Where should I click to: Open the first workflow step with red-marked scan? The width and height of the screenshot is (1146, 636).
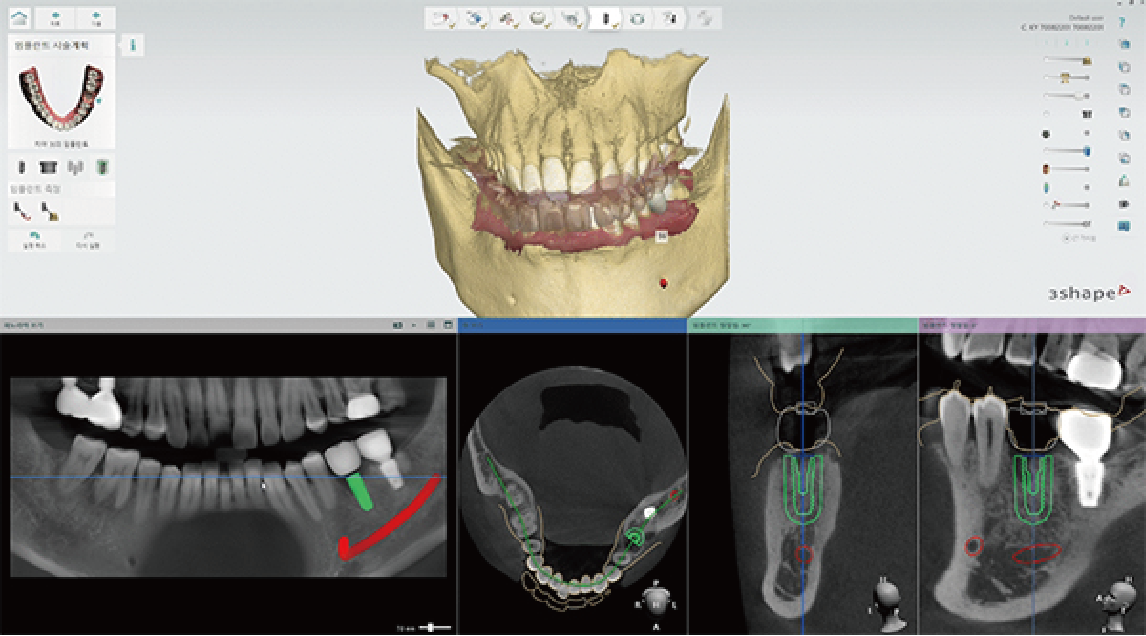tap(441, 19)
